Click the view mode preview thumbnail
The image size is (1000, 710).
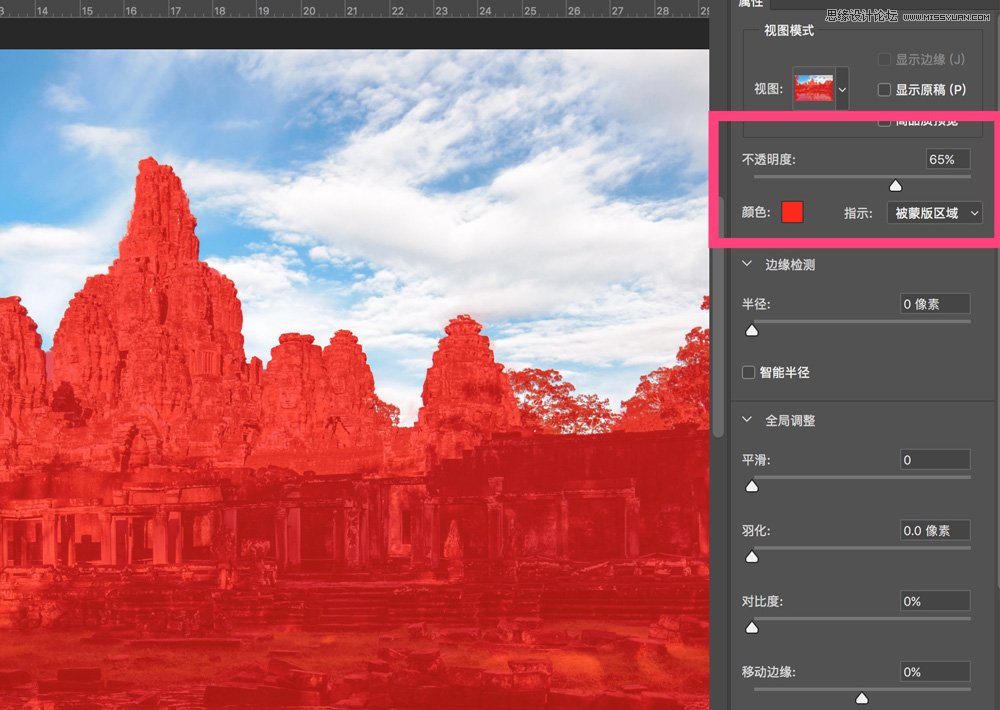click(816, 88)
